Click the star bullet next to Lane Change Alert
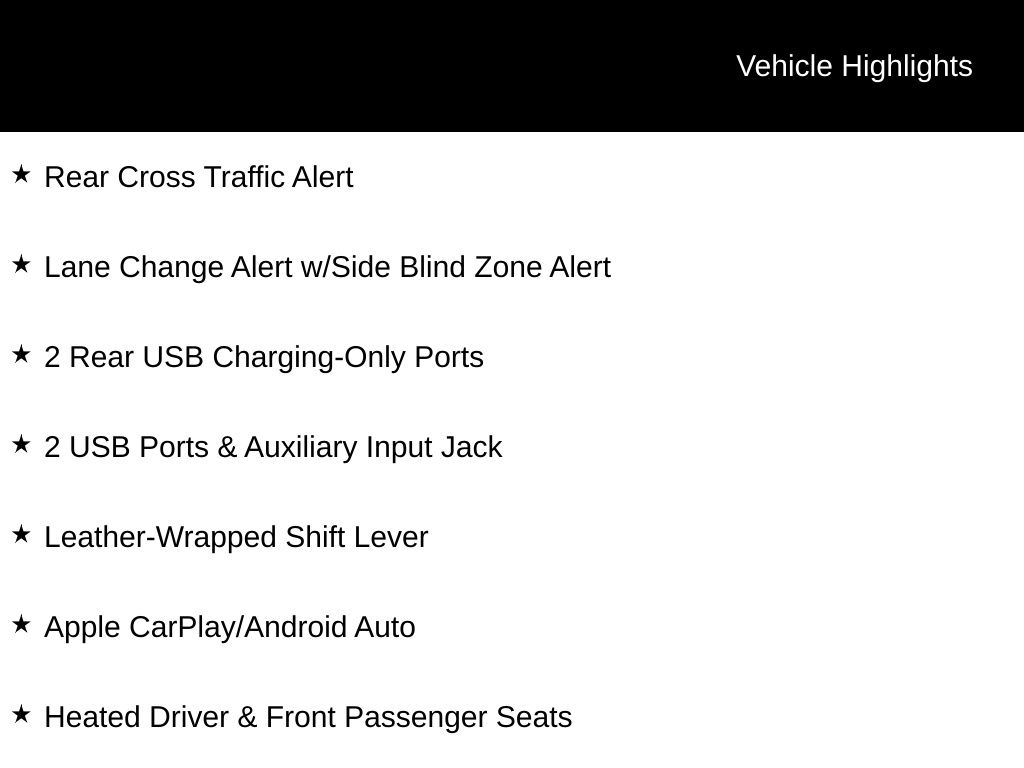The height and width of the screenshot is (768, 1024). 21,265
